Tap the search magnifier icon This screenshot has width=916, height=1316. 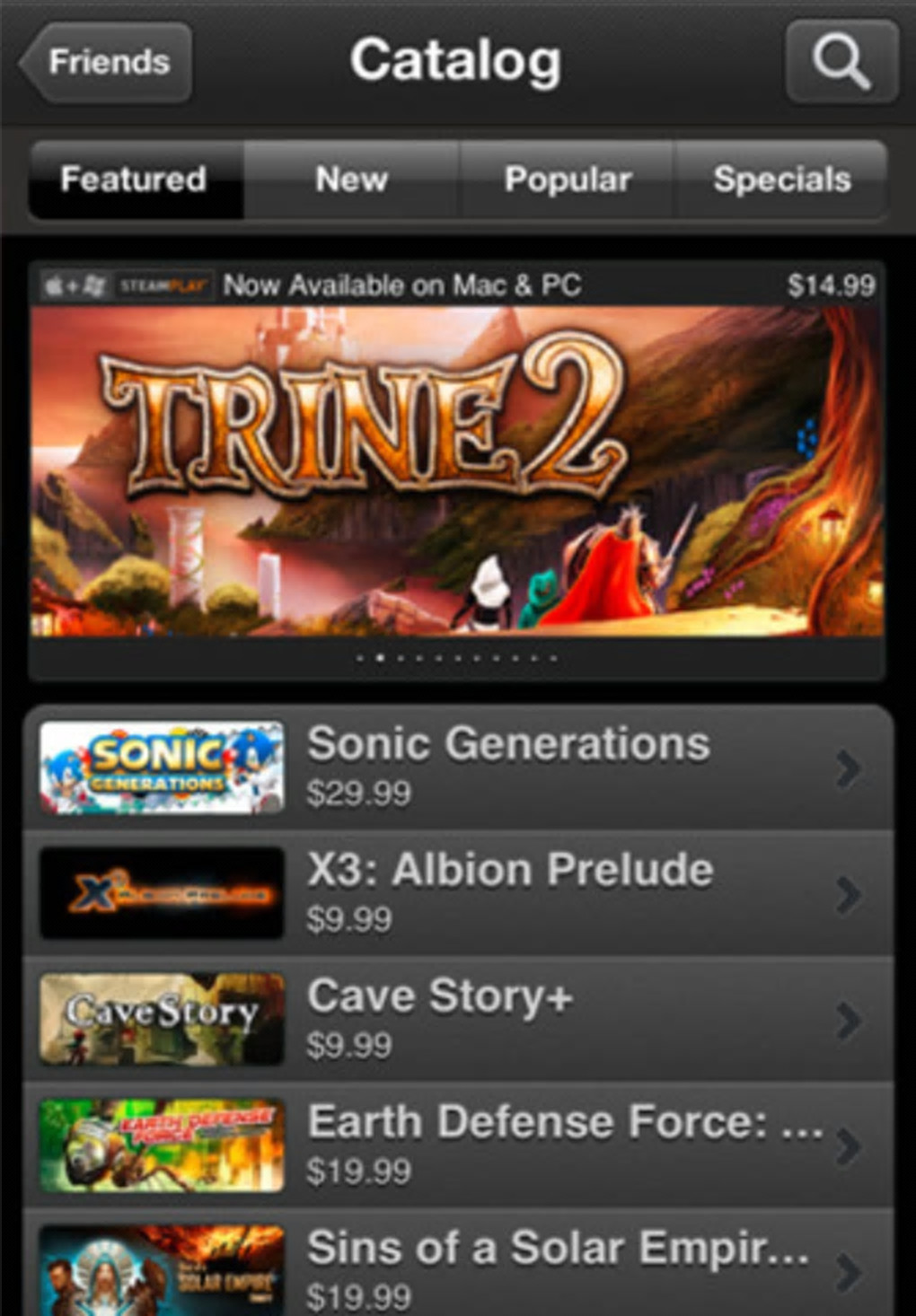[x=841, y=61]
